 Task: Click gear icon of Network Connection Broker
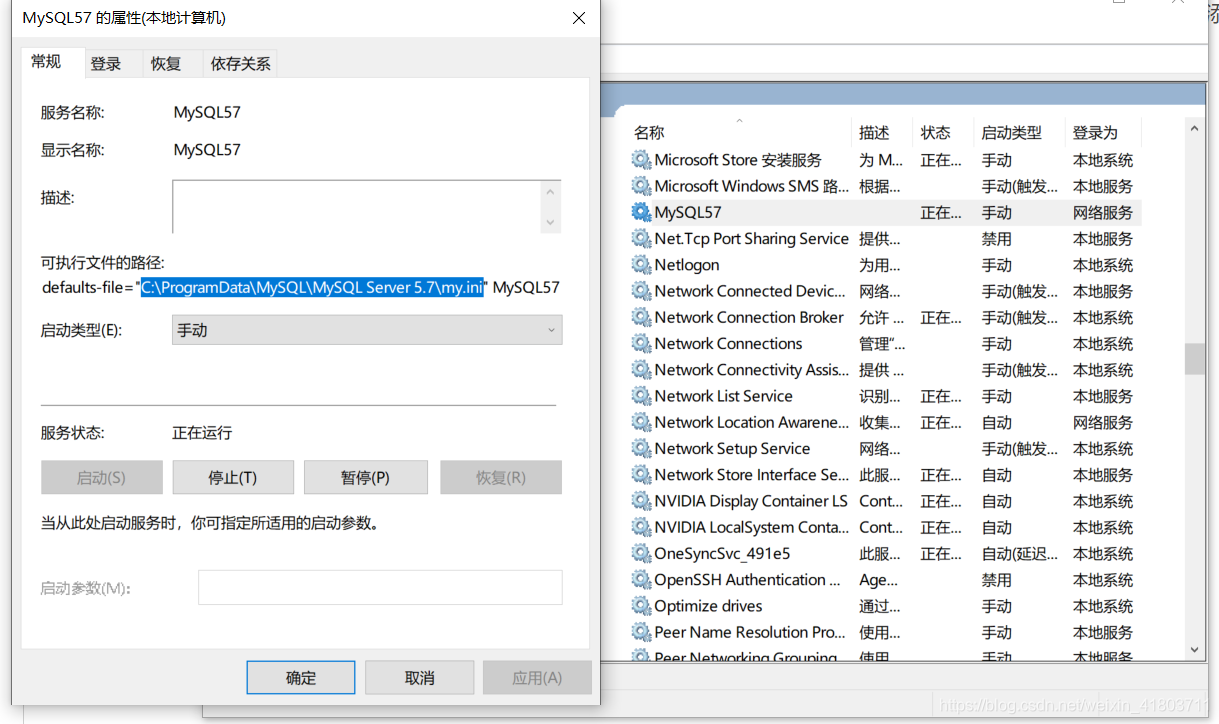pyautogui.click(x=641, y=317)
